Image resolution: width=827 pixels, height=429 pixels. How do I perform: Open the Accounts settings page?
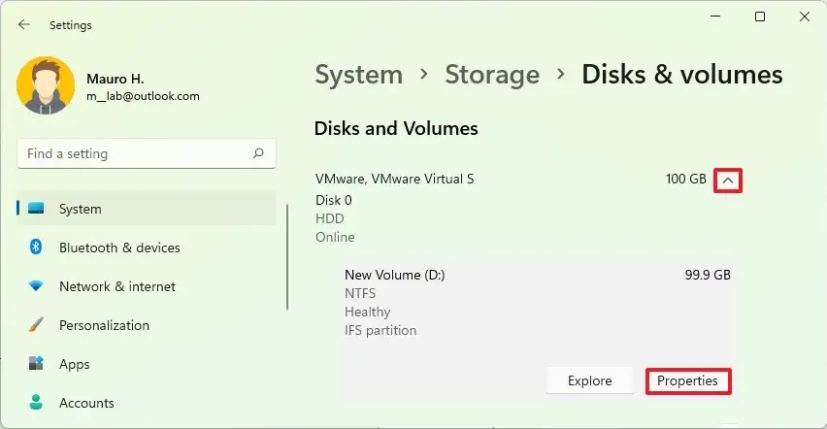coord(86,403)
